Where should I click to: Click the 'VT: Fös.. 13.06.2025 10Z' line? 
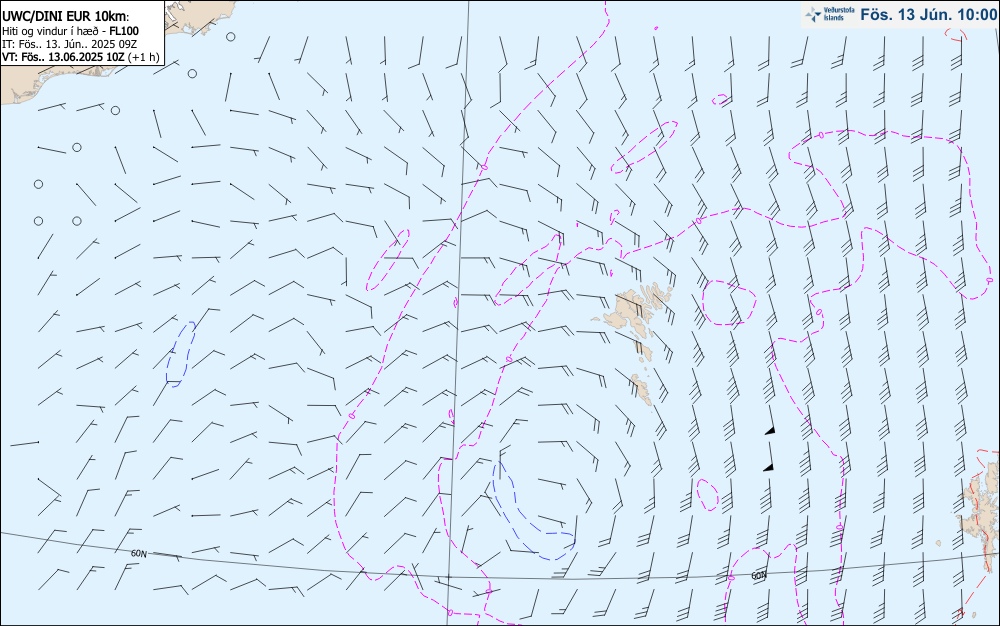pos(80,57)
